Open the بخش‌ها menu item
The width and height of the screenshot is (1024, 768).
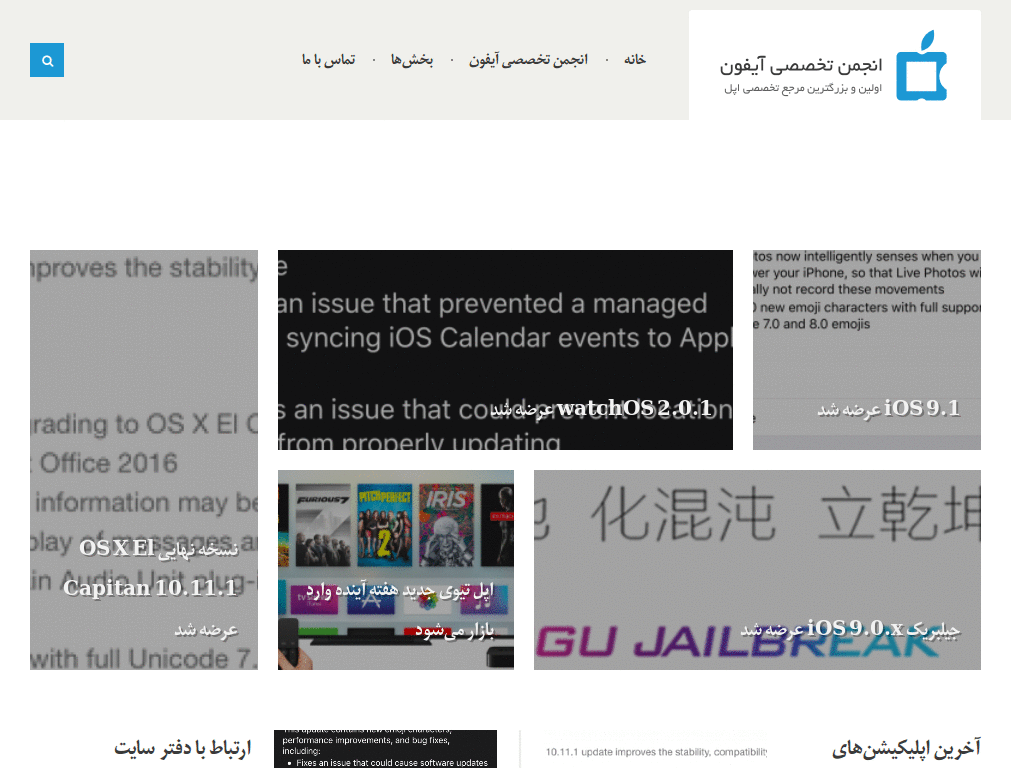(412, 59)
